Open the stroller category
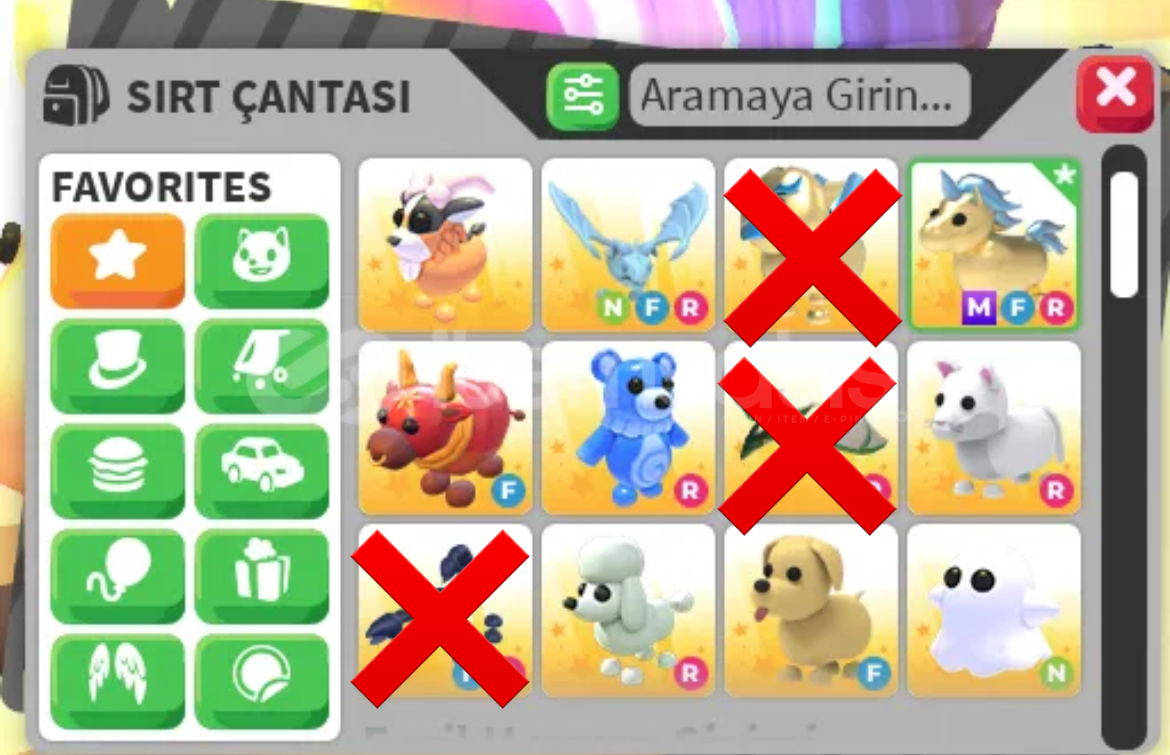The image size is (1170, 755). click(262, 366)
